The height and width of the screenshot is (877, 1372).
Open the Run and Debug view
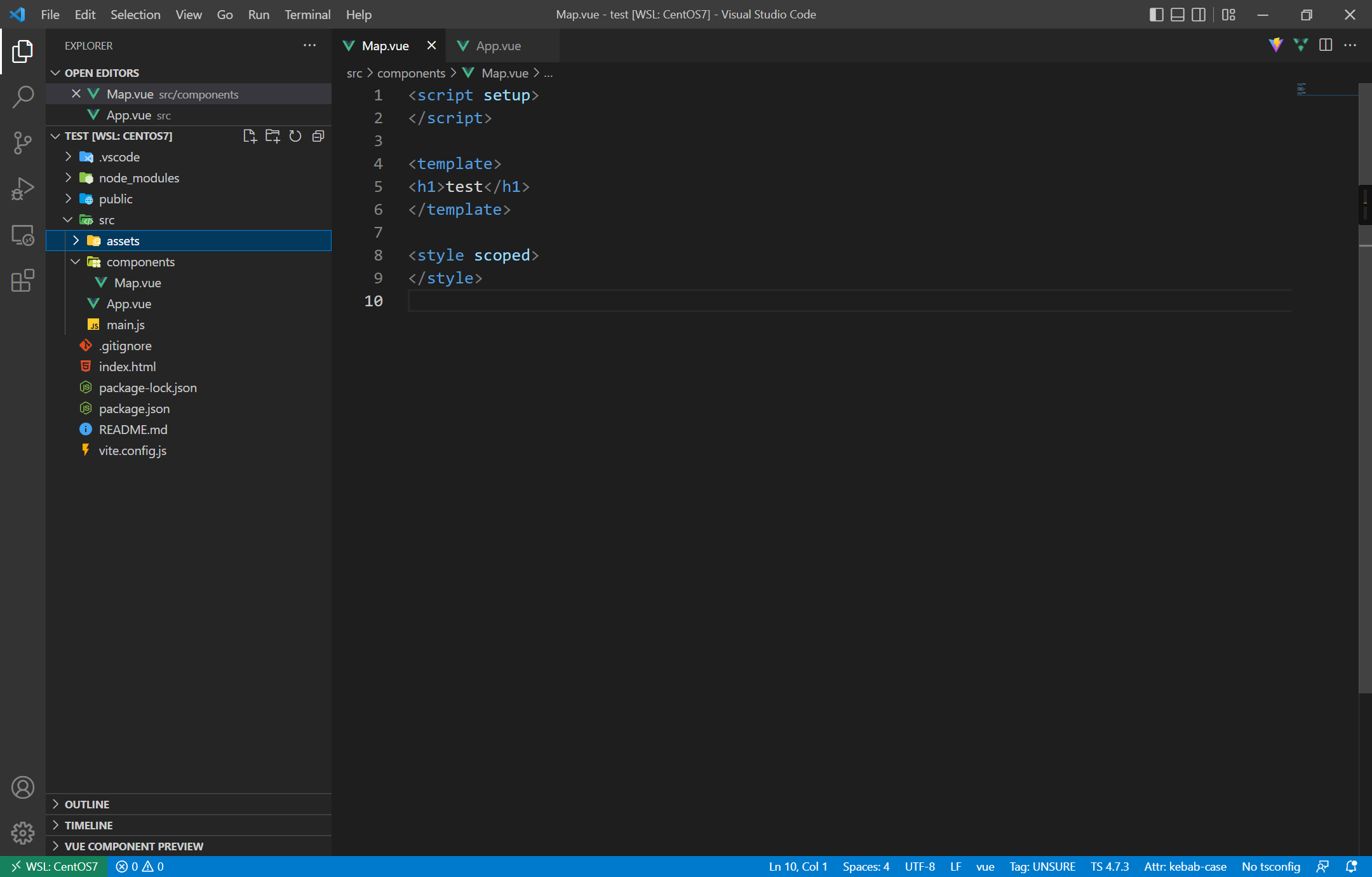[23, 189]
